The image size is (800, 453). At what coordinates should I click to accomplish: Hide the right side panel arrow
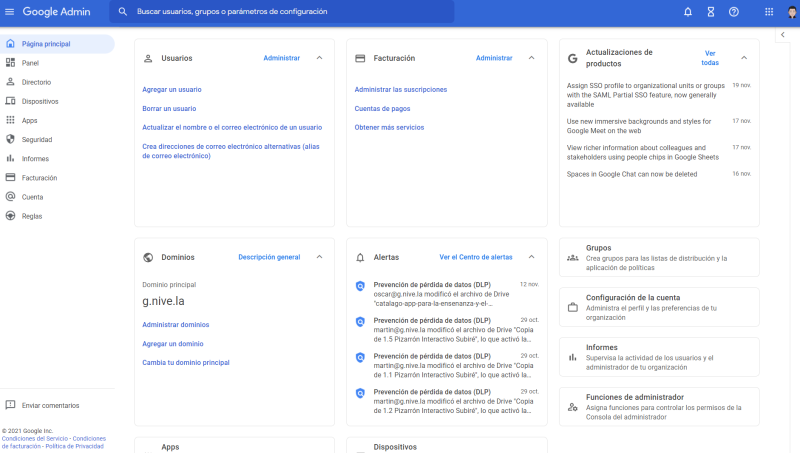[782, 35]
